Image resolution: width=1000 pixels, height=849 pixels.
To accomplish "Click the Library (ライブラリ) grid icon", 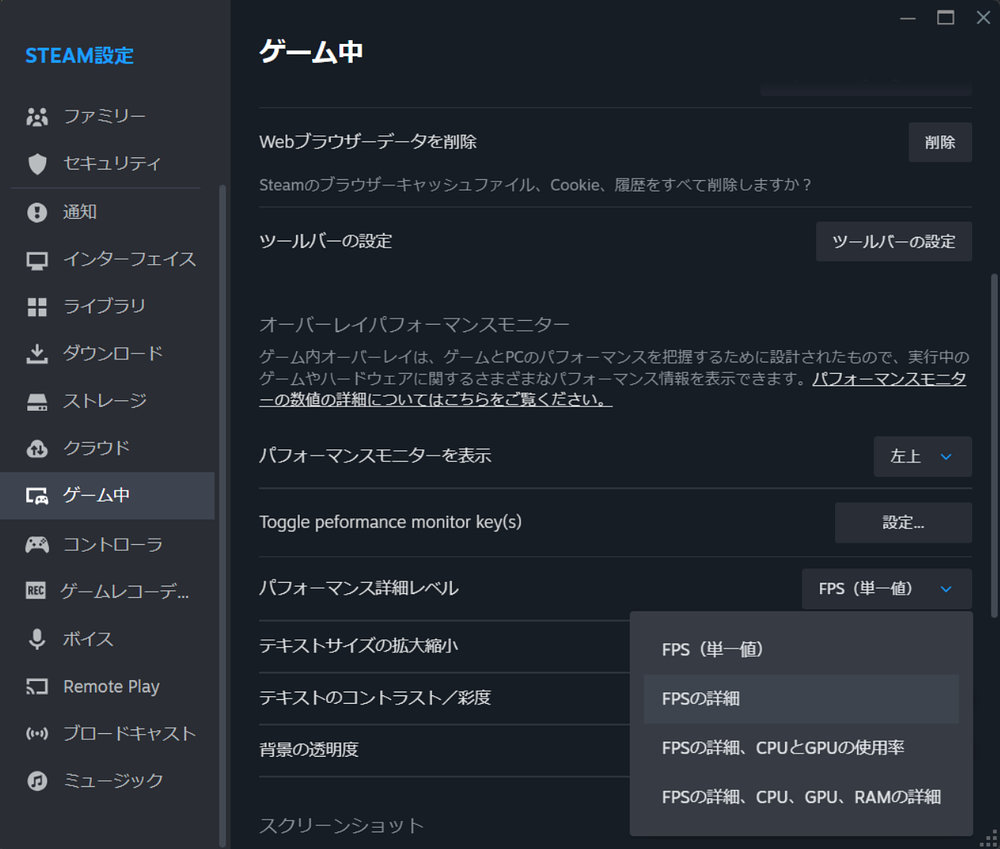I will [x=37, y=307].
